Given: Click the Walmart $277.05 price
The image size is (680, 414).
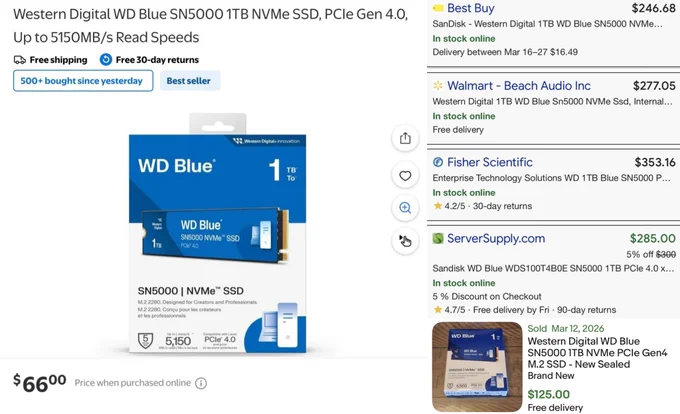Looking at the screenshot, I should point(654,86).
